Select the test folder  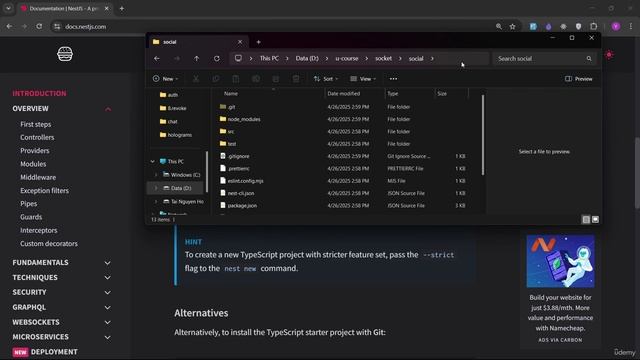[x=231, y=144]
